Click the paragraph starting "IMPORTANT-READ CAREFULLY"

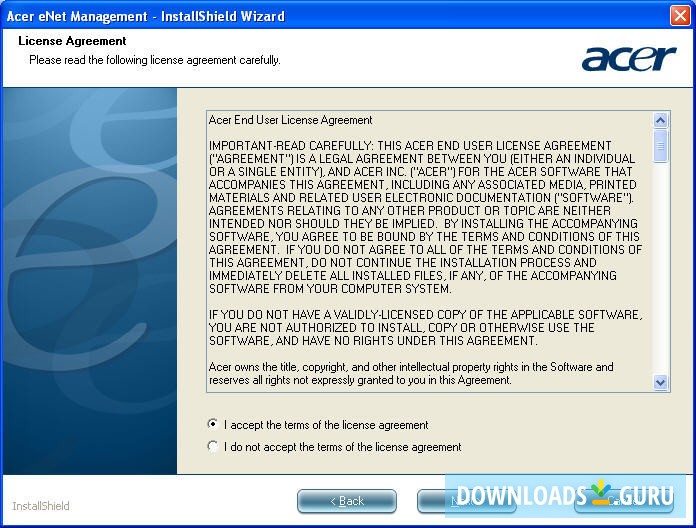click(425, 217)
